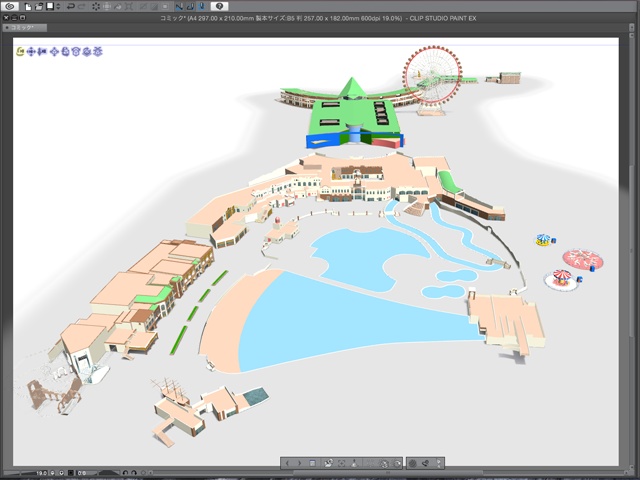Adjust the canvas rotation slider
This screenshot has width=640, height=480.
(x=106, y=473)
